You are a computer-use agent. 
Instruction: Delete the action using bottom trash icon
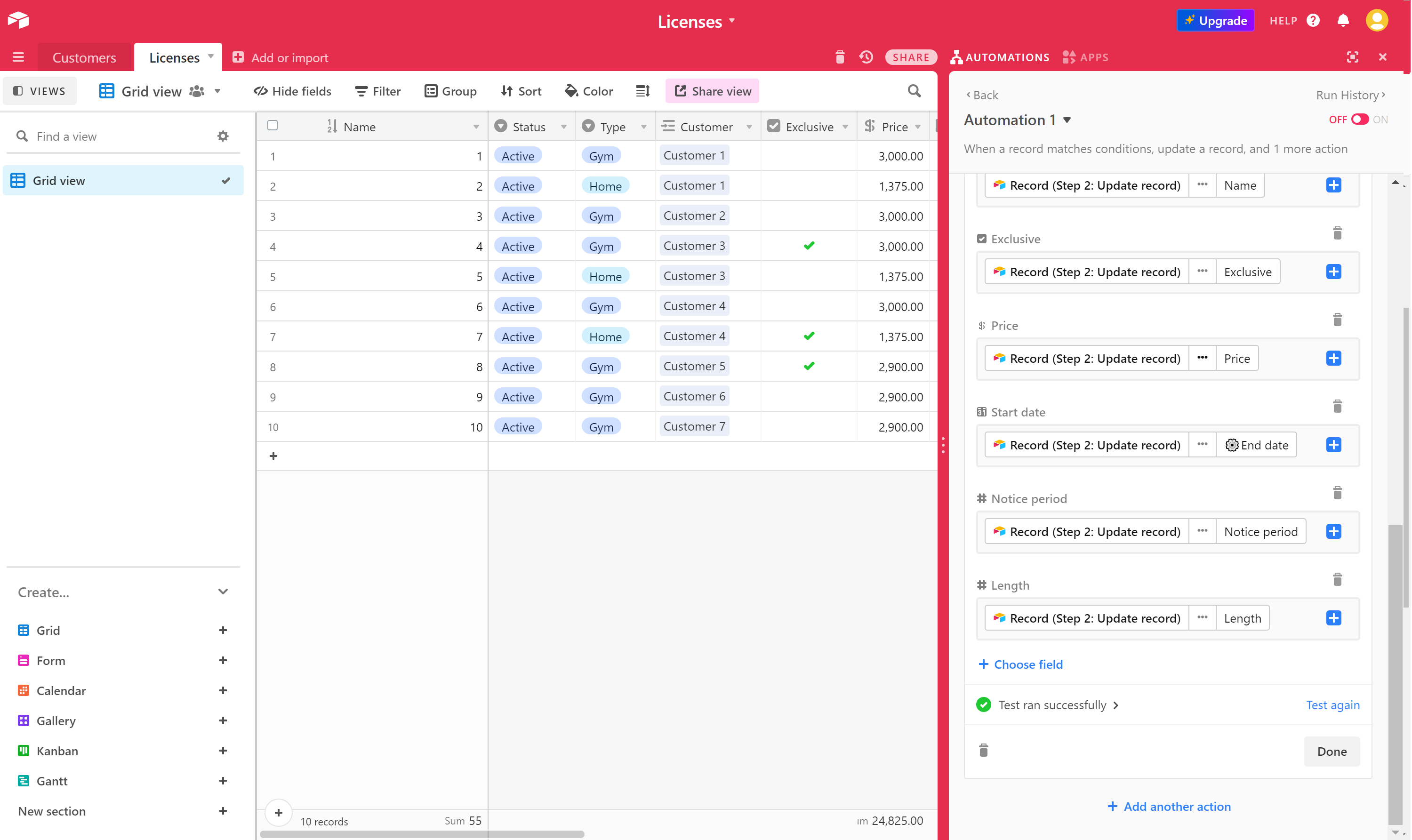[983, 751]
